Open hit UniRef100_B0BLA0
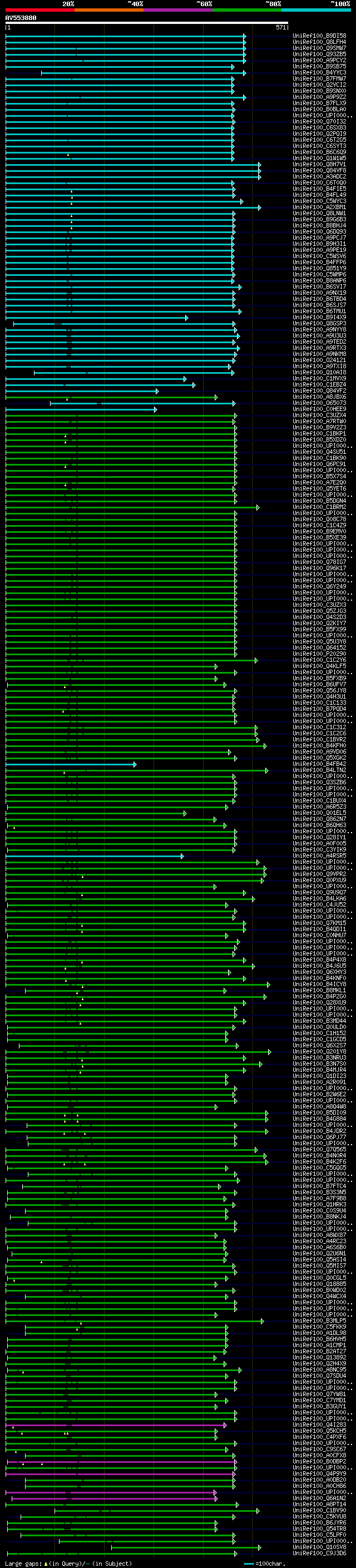The image size is (356, 1568). pyautogui.click(x=319, y=110)
